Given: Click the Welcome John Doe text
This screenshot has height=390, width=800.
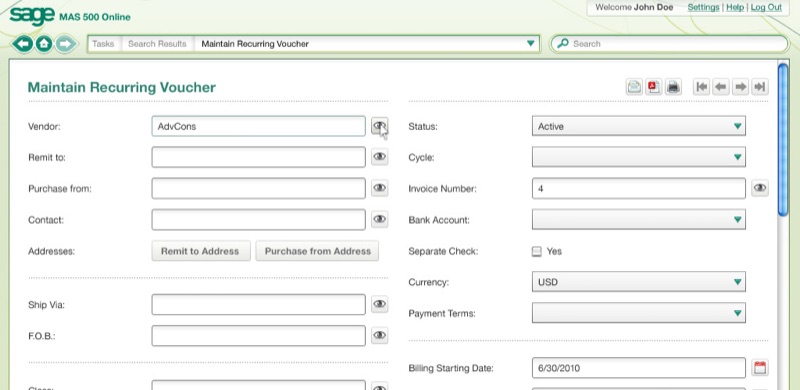Looking at the screenshot, I should click(x=634, y=7).
